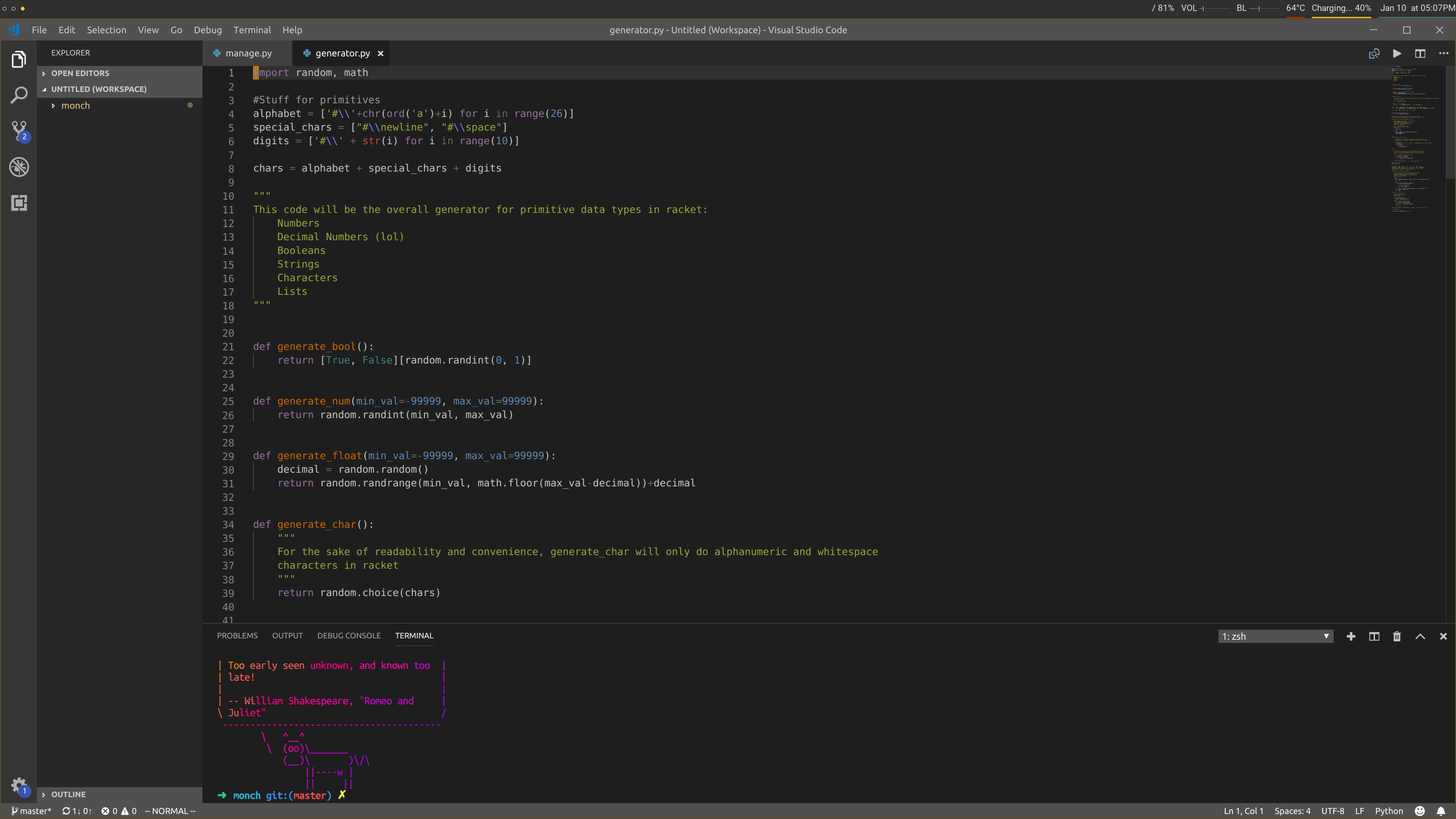Open the terminal selector dropdown 1: zsh
The image size is (1456, 819).
(1275, 637)
